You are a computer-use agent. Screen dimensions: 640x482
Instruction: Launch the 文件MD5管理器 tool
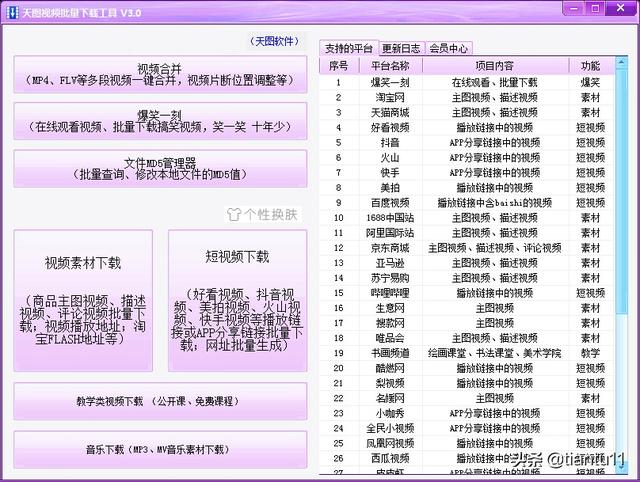coord(160,169)
